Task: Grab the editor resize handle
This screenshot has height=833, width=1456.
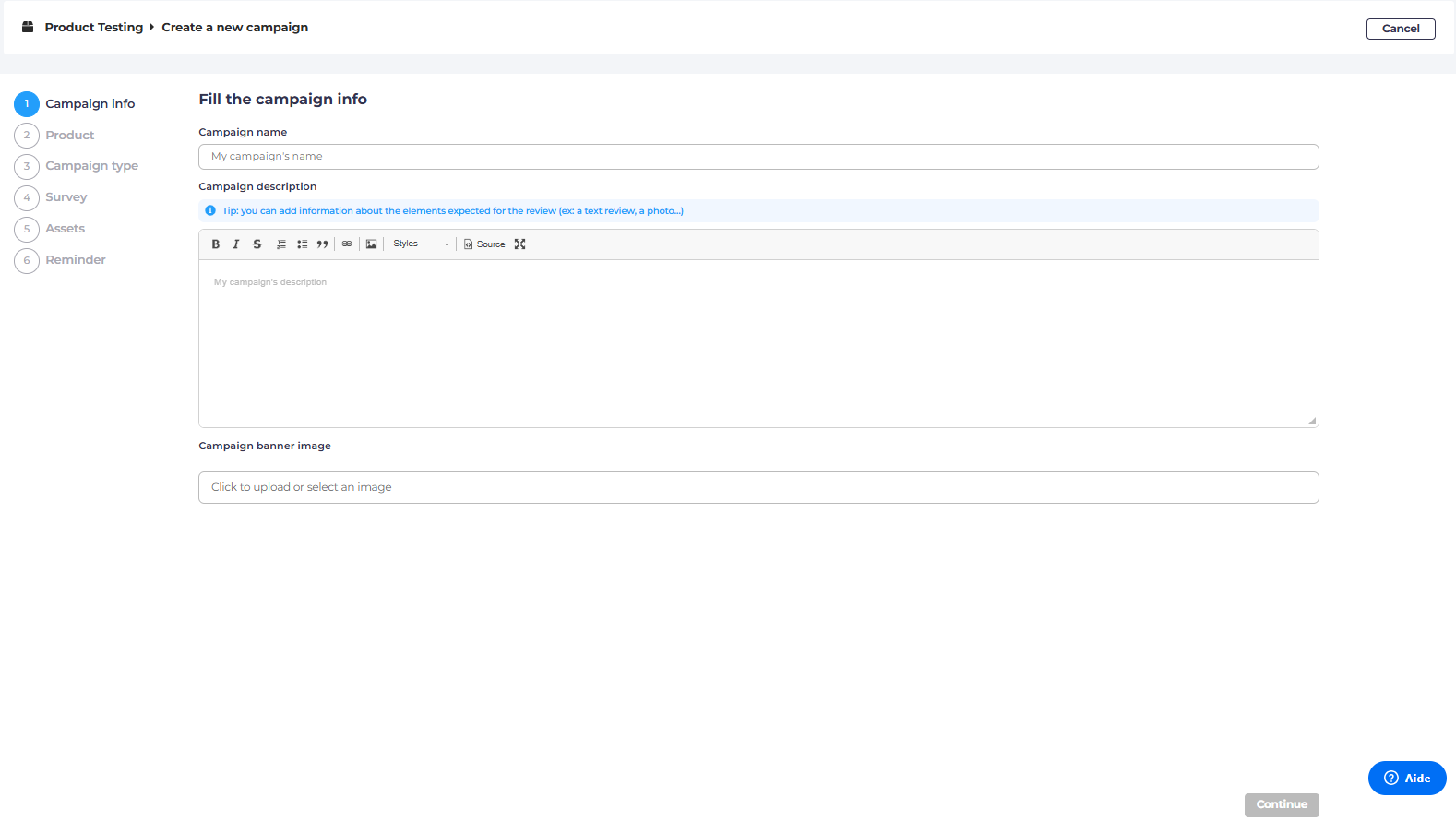Action: (1312, 421)
